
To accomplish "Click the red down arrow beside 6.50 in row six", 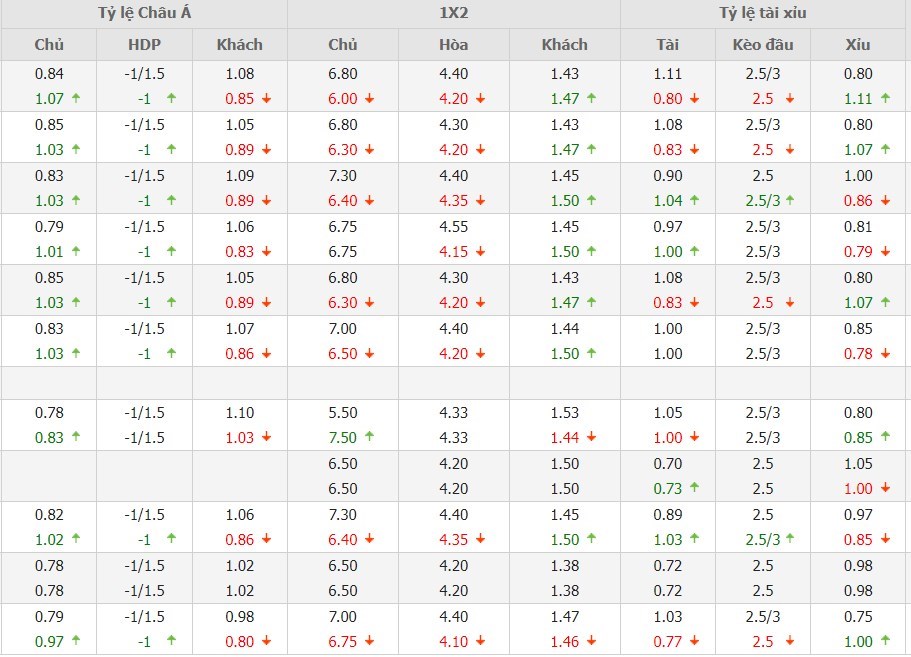I will coord(370,353).
